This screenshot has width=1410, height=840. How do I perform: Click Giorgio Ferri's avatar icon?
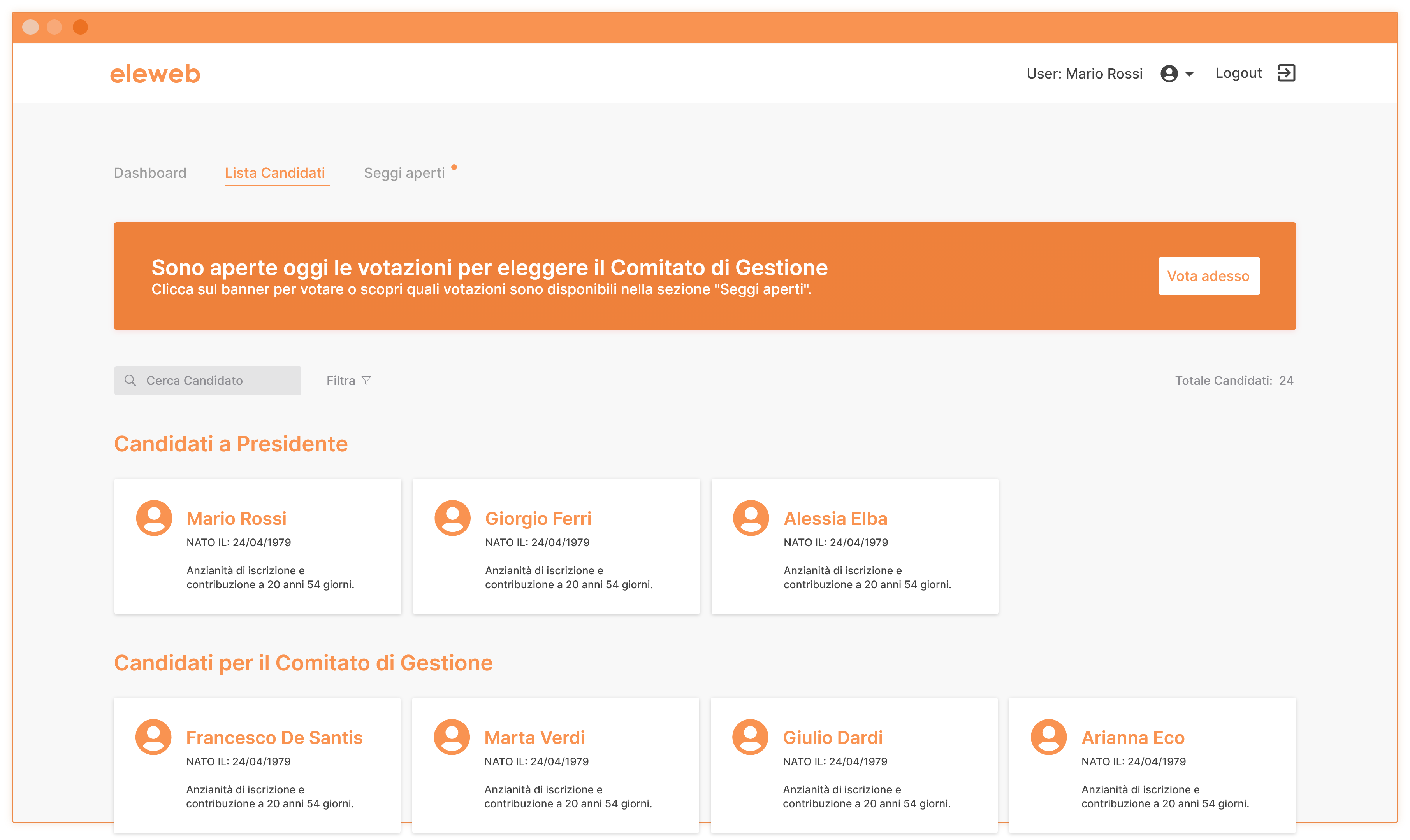coord(452,517)
